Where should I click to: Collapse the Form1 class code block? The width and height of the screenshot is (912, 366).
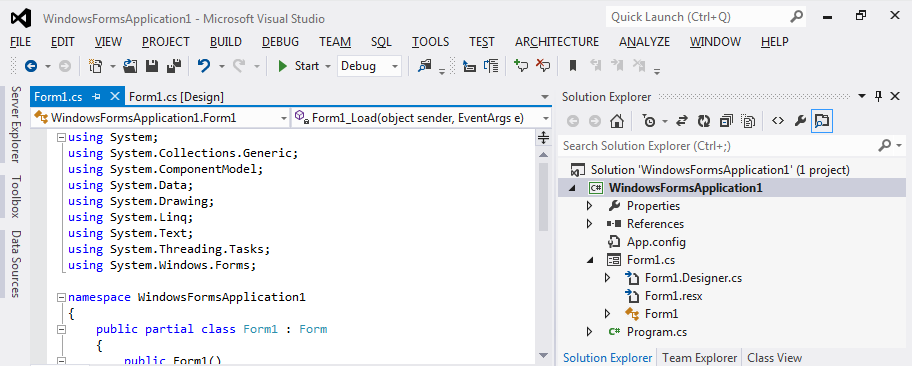[61, 329]
